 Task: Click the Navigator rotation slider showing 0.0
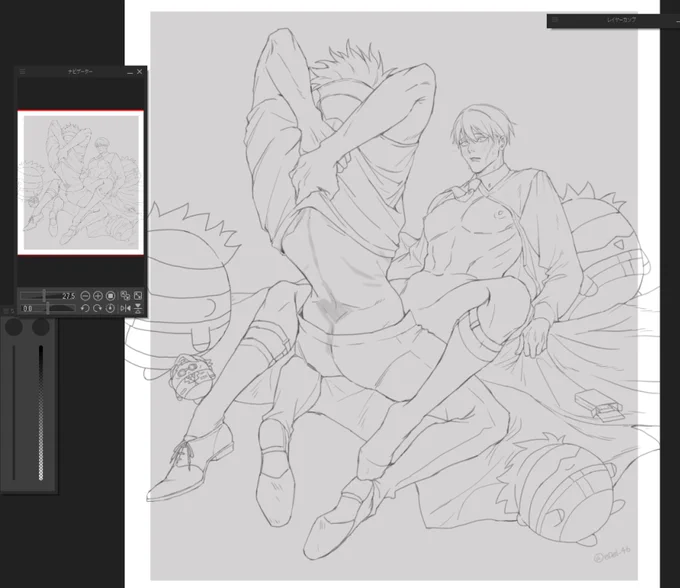48,308
